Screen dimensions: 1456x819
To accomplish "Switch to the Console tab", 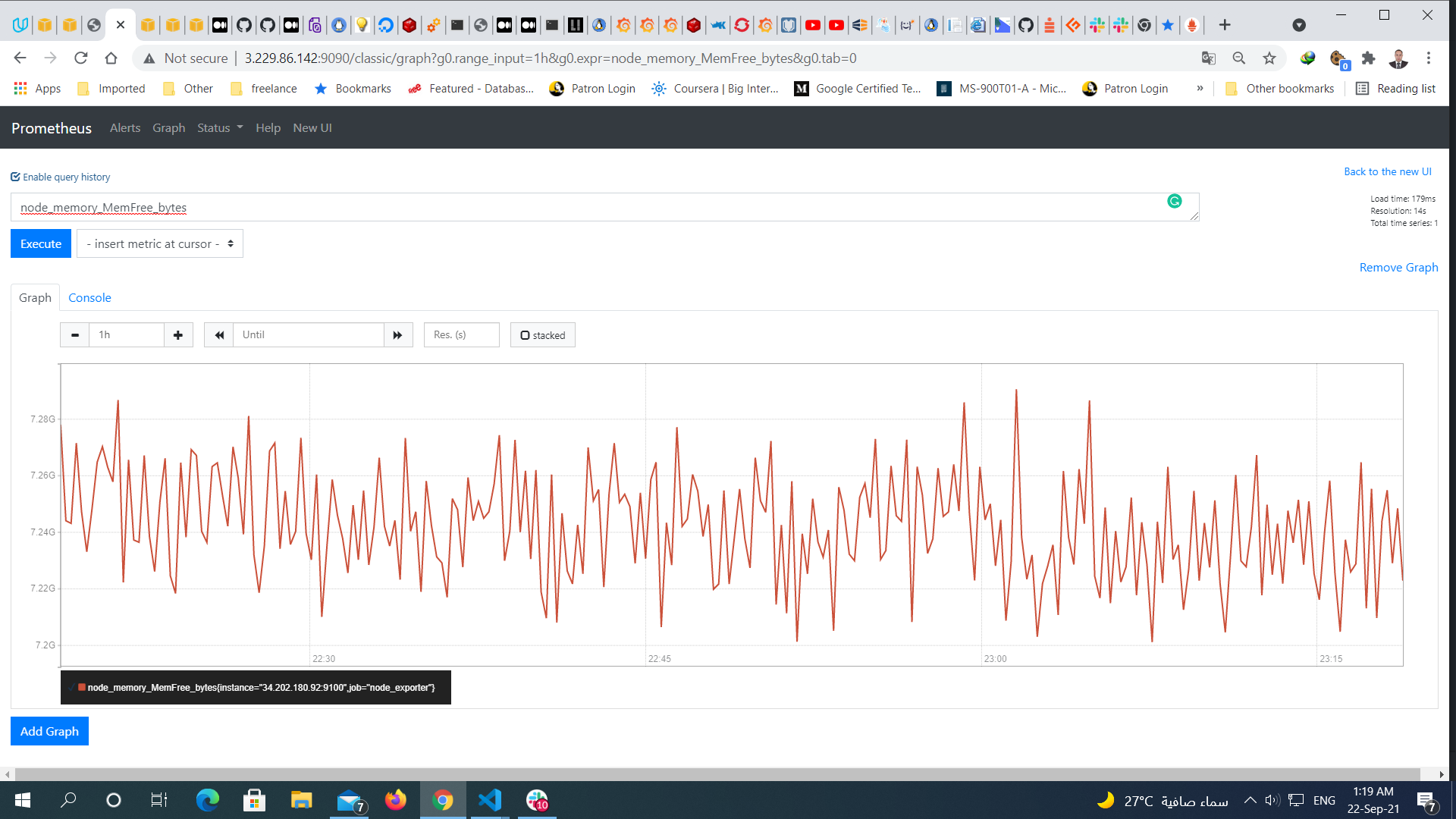I will (89, 297).
